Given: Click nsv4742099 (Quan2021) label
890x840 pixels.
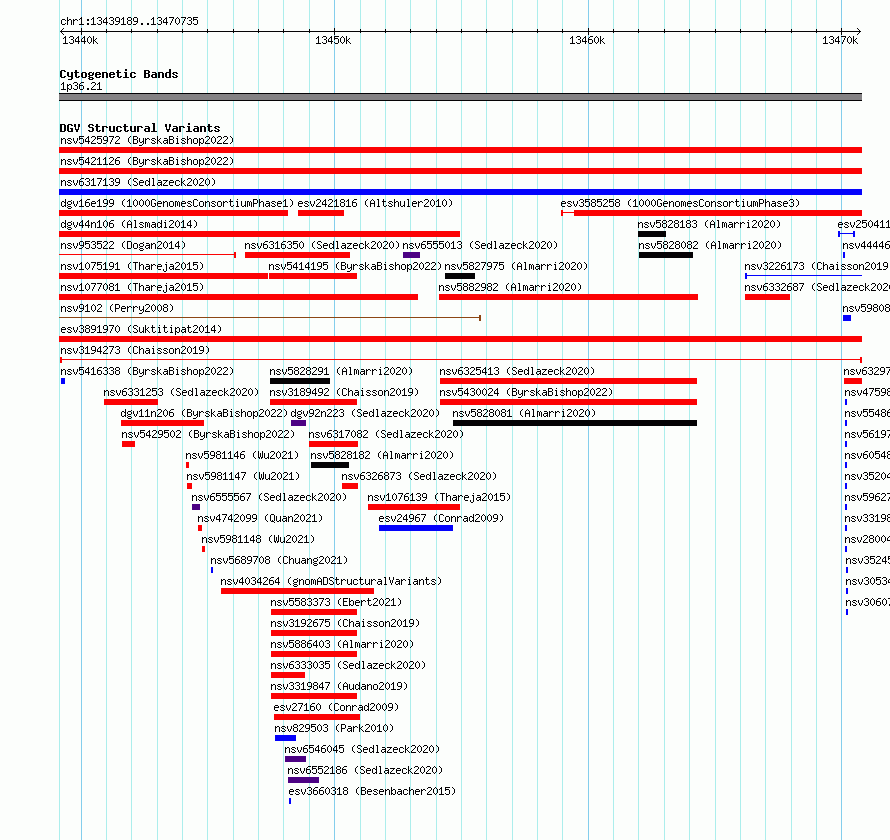Looking at the screenshot, I should tap(260, 518).
